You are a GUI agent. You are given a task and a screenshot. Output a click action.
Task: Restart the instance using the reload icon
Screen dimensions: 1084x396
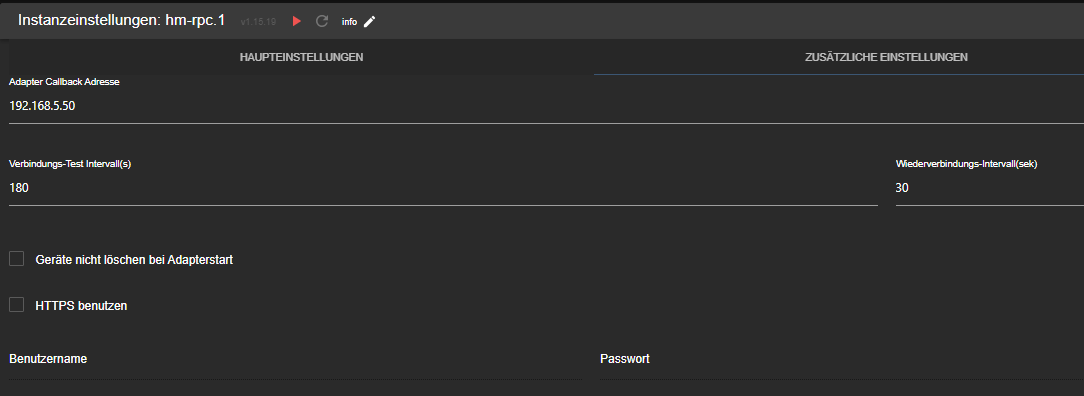(x=321, y=21)
